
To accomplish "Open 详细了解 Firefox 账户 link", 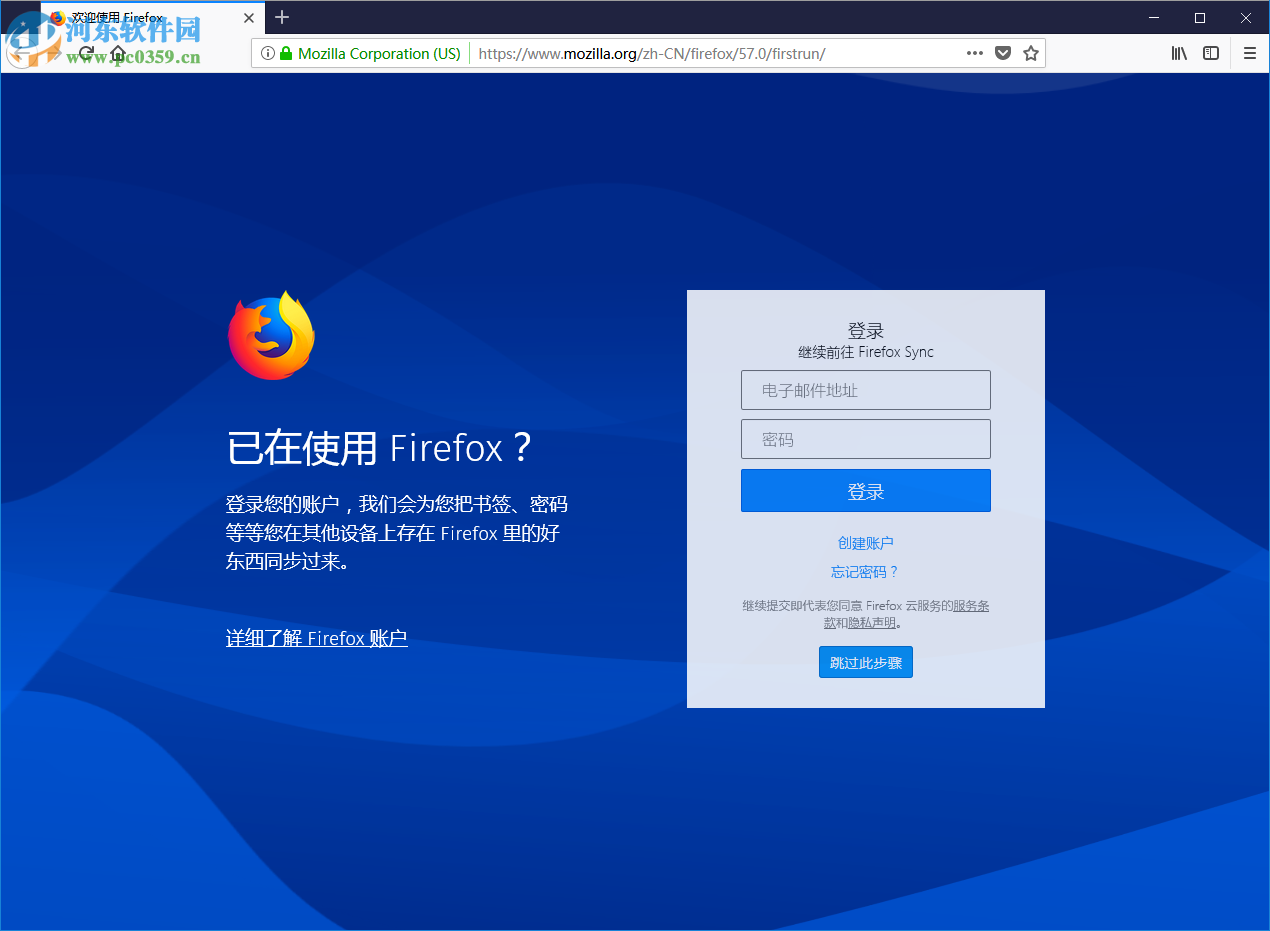I will tap(316, 637).
